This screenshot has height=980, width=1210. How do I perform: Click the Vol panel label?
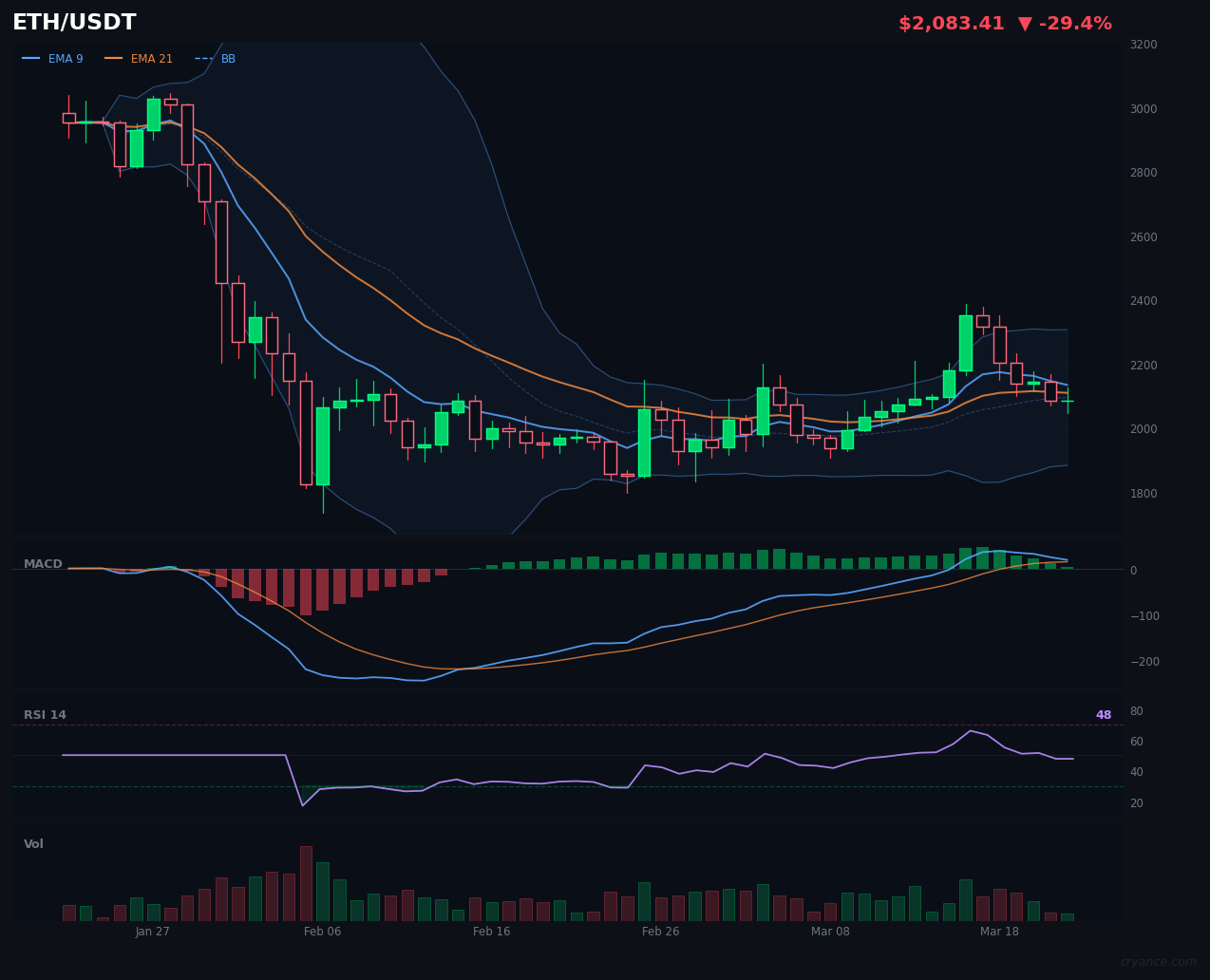[33, 843]
